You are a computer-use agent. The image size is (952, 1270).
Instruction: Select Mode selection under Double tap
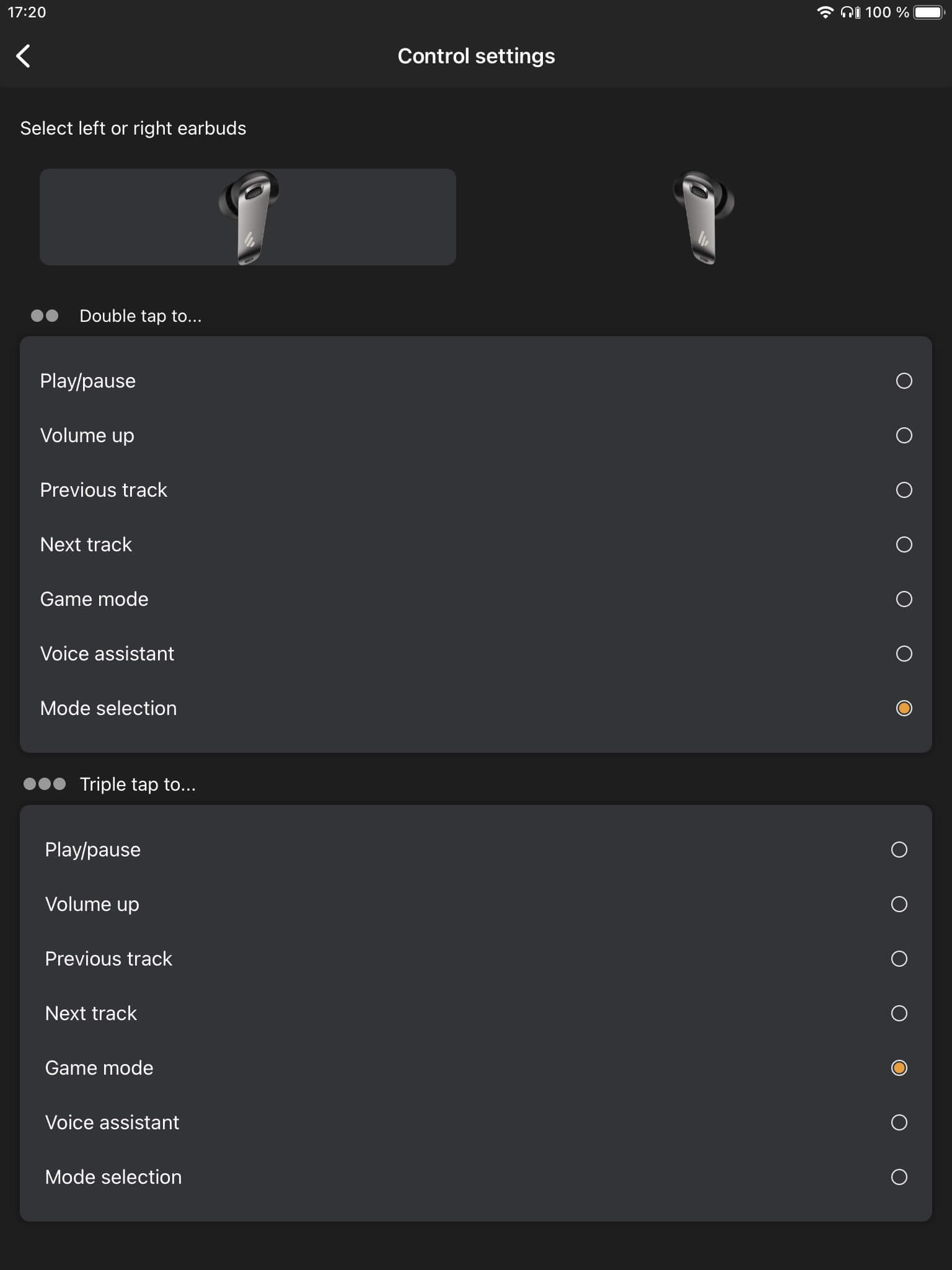904,708
